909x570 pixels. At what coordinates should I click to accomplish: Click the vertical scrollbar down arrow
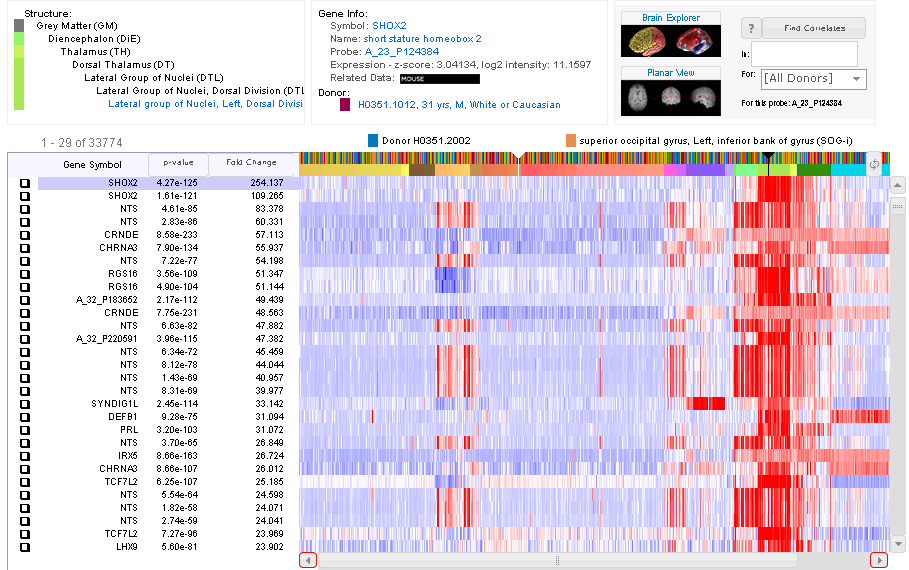click(897, 544)
